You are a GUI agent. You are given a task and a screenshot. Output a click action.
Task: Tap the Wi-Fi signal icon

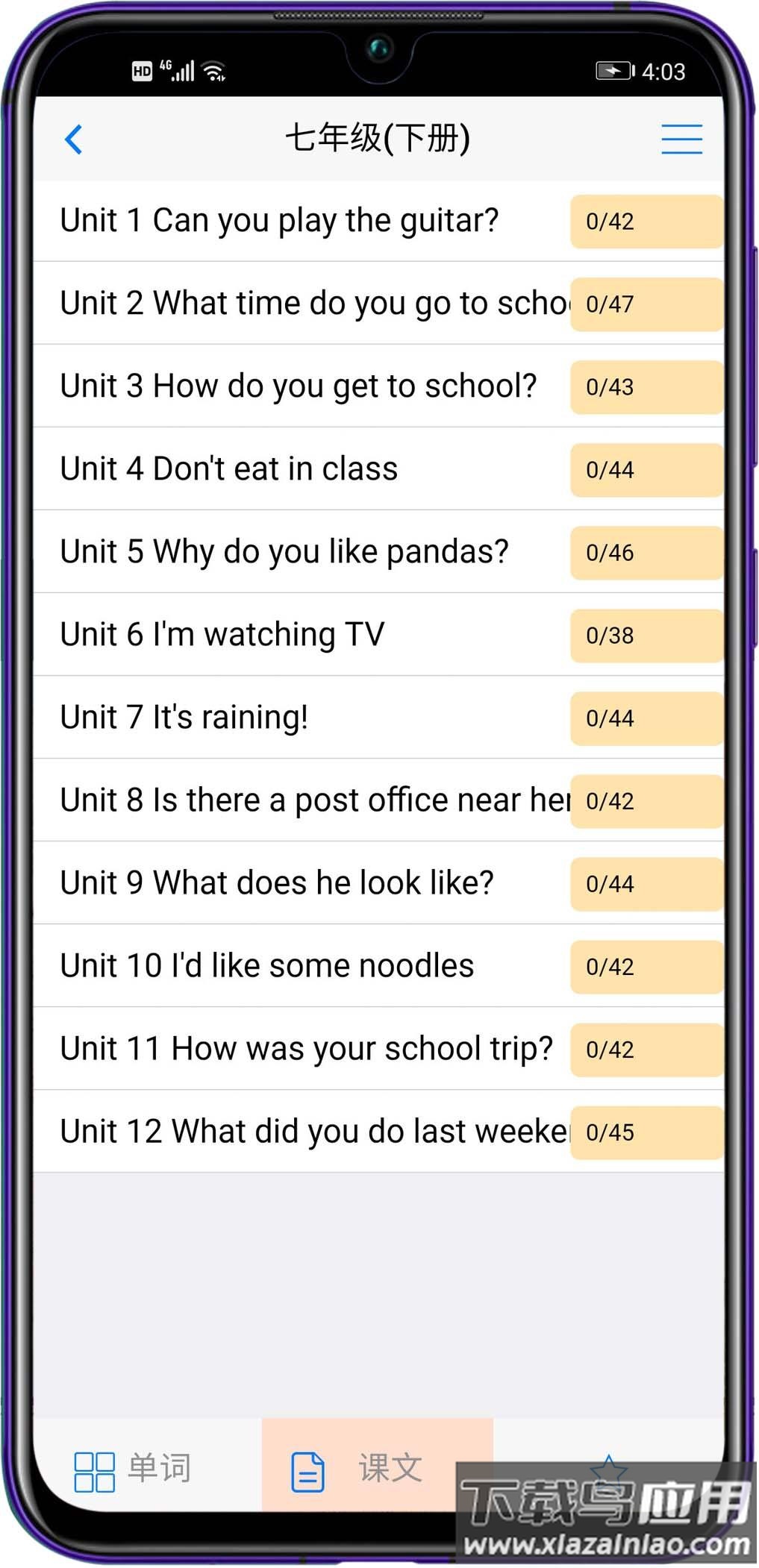(215, 71)
